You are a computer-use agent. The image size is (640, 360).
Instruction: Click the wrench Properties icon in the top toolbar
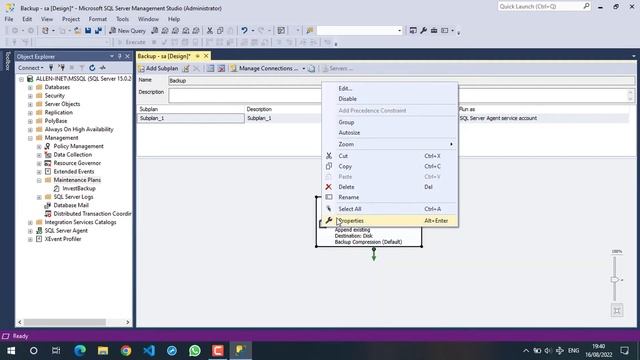[x=424, y=31]
